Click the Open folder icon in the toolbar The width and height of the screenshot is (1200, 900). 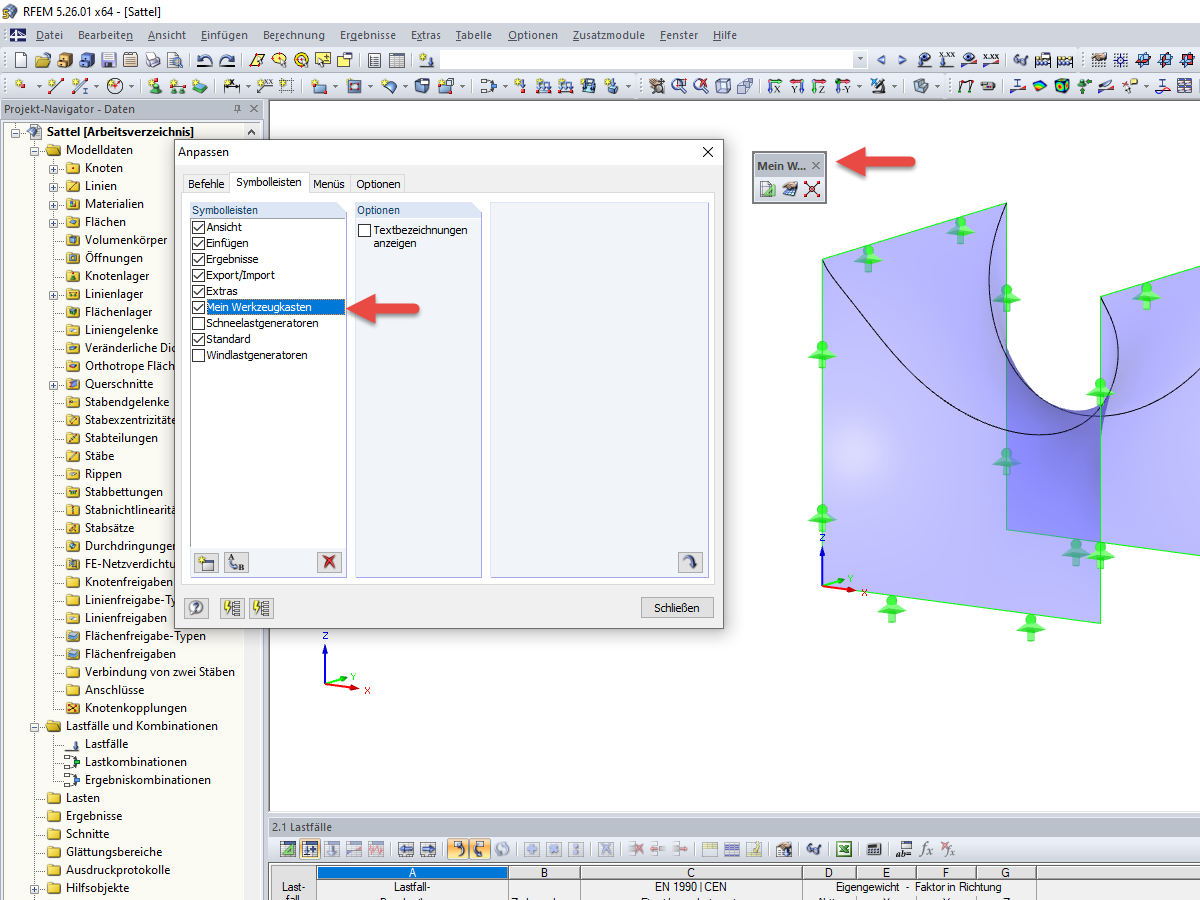point(42,60)
